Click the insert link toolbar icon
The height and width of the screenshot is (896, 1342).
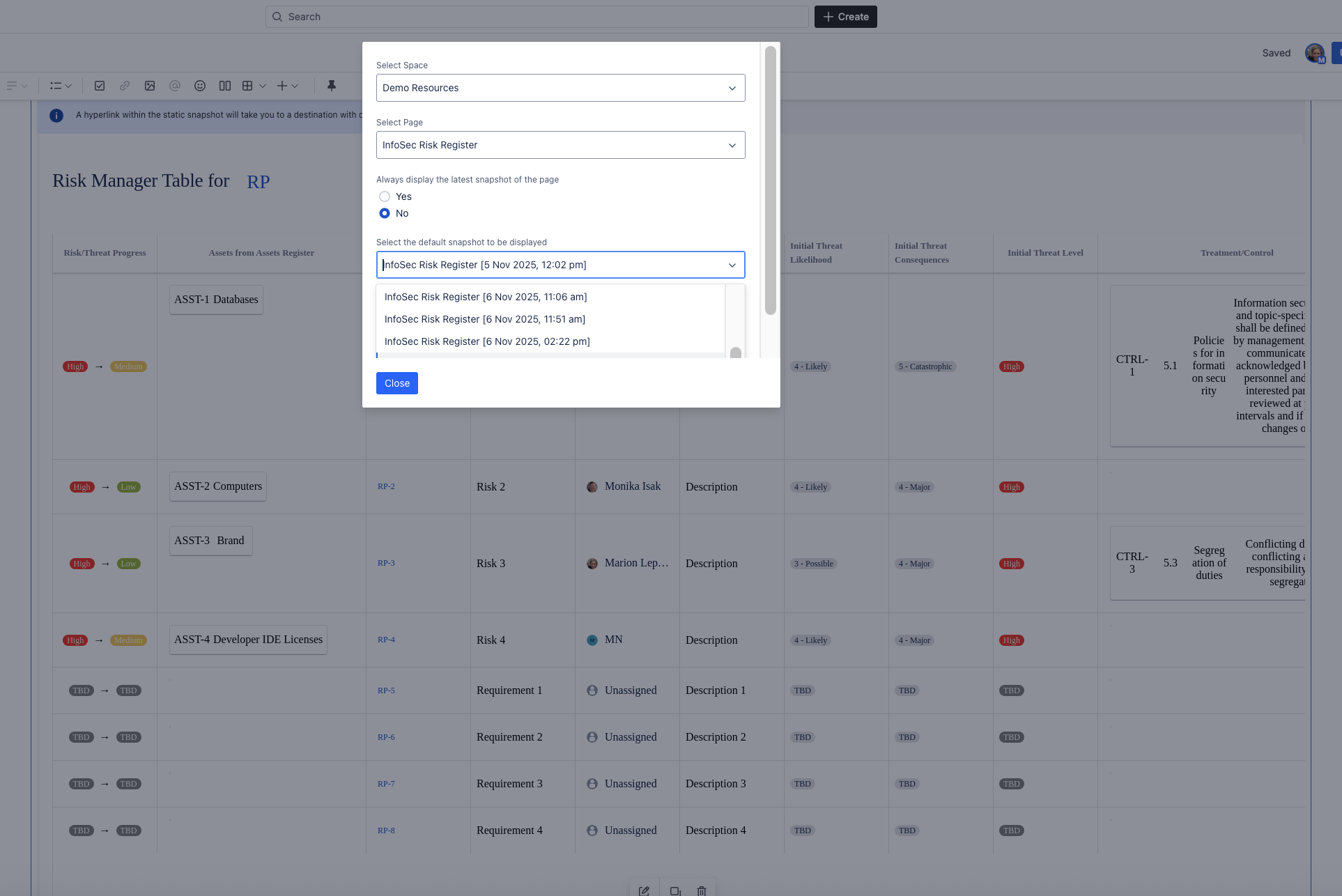[125, 86]
